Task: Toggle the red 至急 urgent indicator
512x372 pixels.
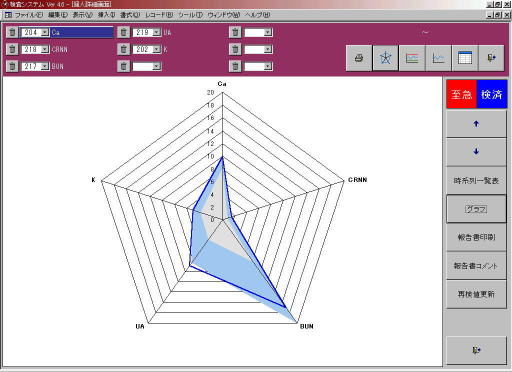Action: (x=461, y=94)
